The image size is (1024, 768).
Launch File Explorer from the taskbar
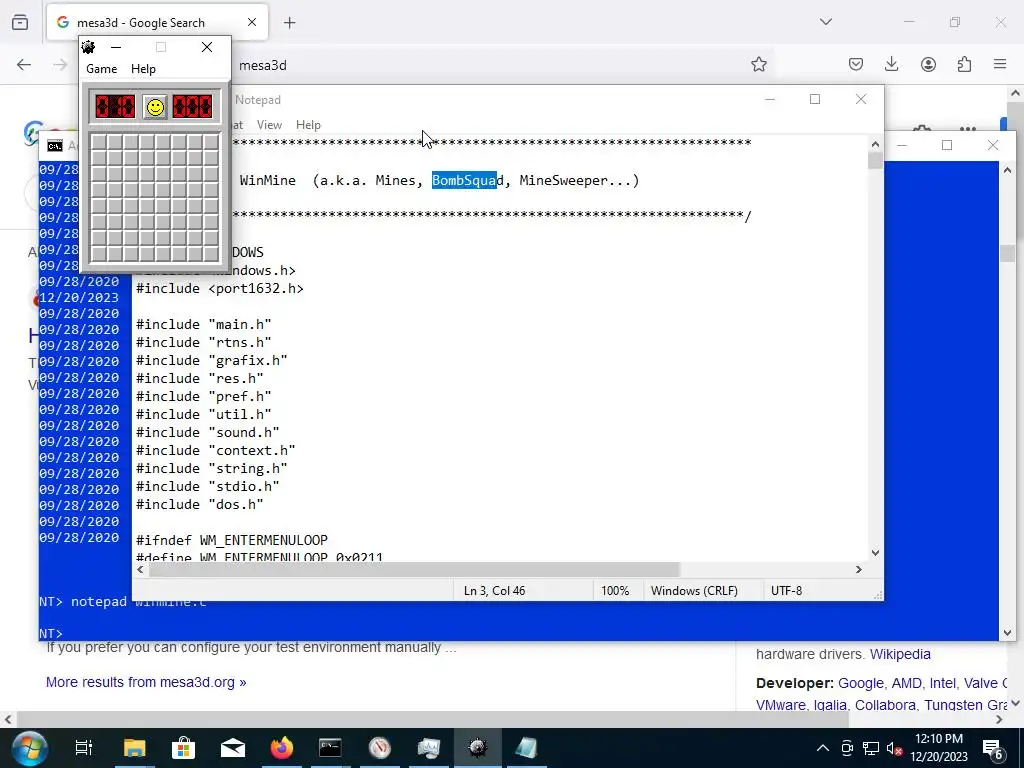[x=135, y=748]
